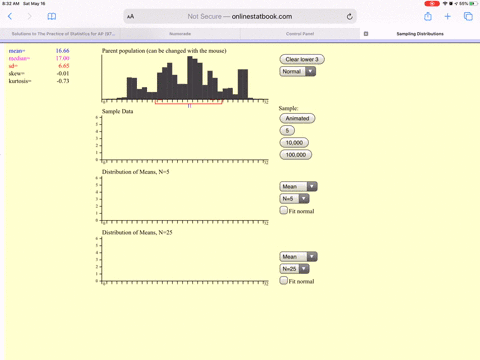
Task: Open the Mean statistic dropdown above N=25
Action: [x=298, y=257]
